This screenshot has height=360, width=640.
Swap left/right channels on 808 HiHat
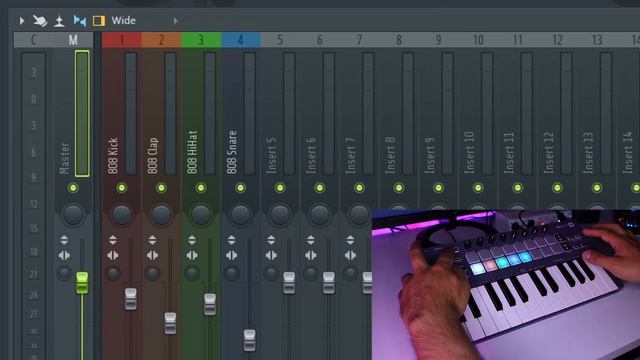[x=192, y=256]
